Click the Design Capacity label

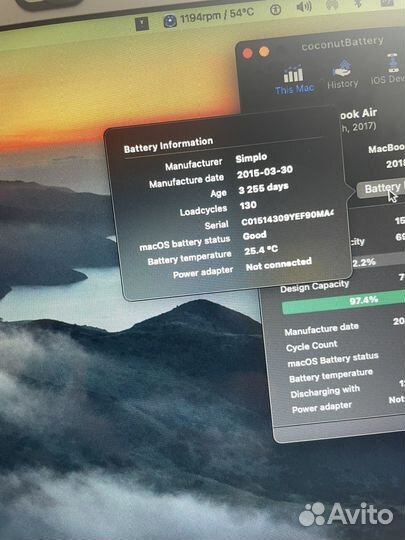(314, 287)
